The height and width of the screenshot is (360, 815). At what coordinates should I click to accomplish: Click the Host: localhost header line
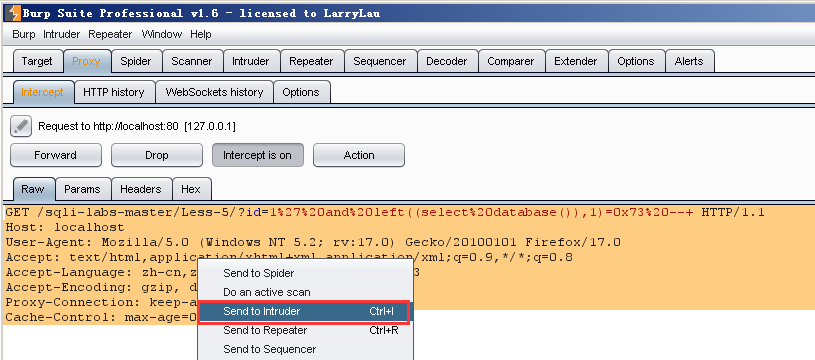point(65,228)
